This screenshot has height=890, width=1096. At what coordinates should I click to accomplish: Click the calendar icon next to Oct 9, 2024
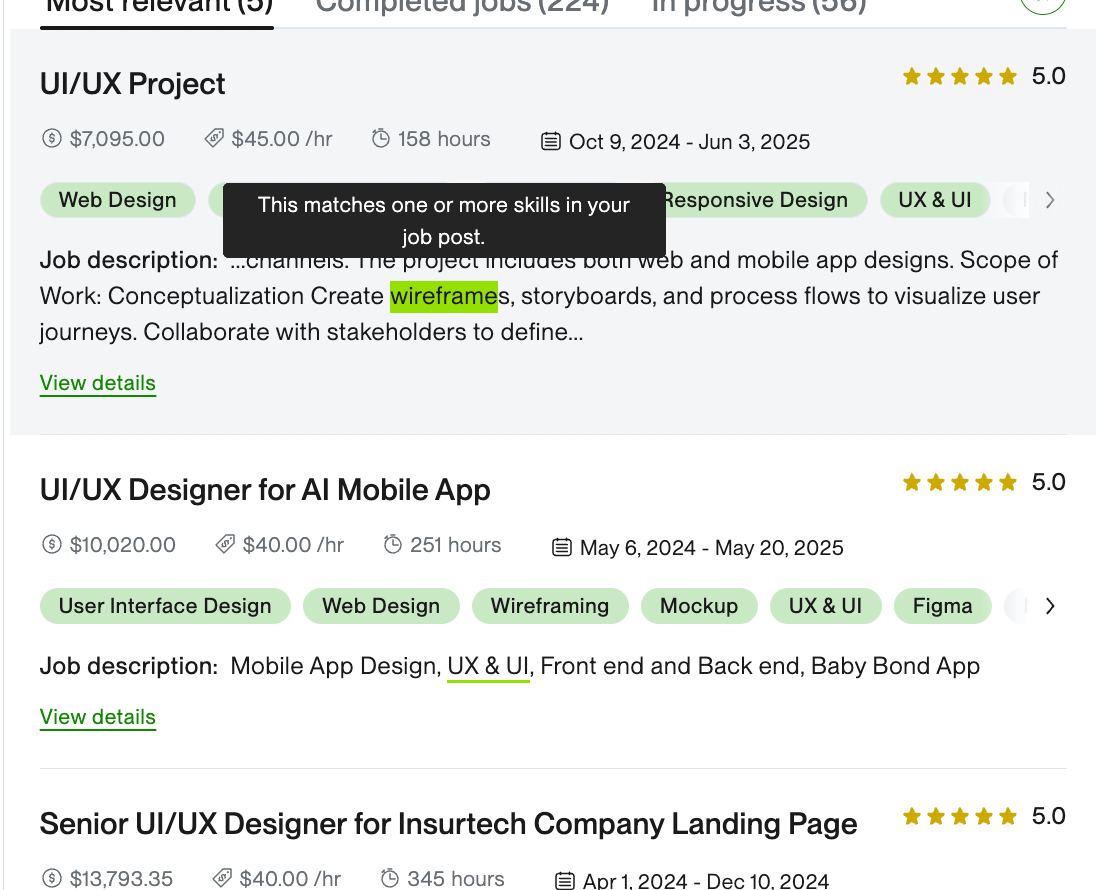[551, 142]
